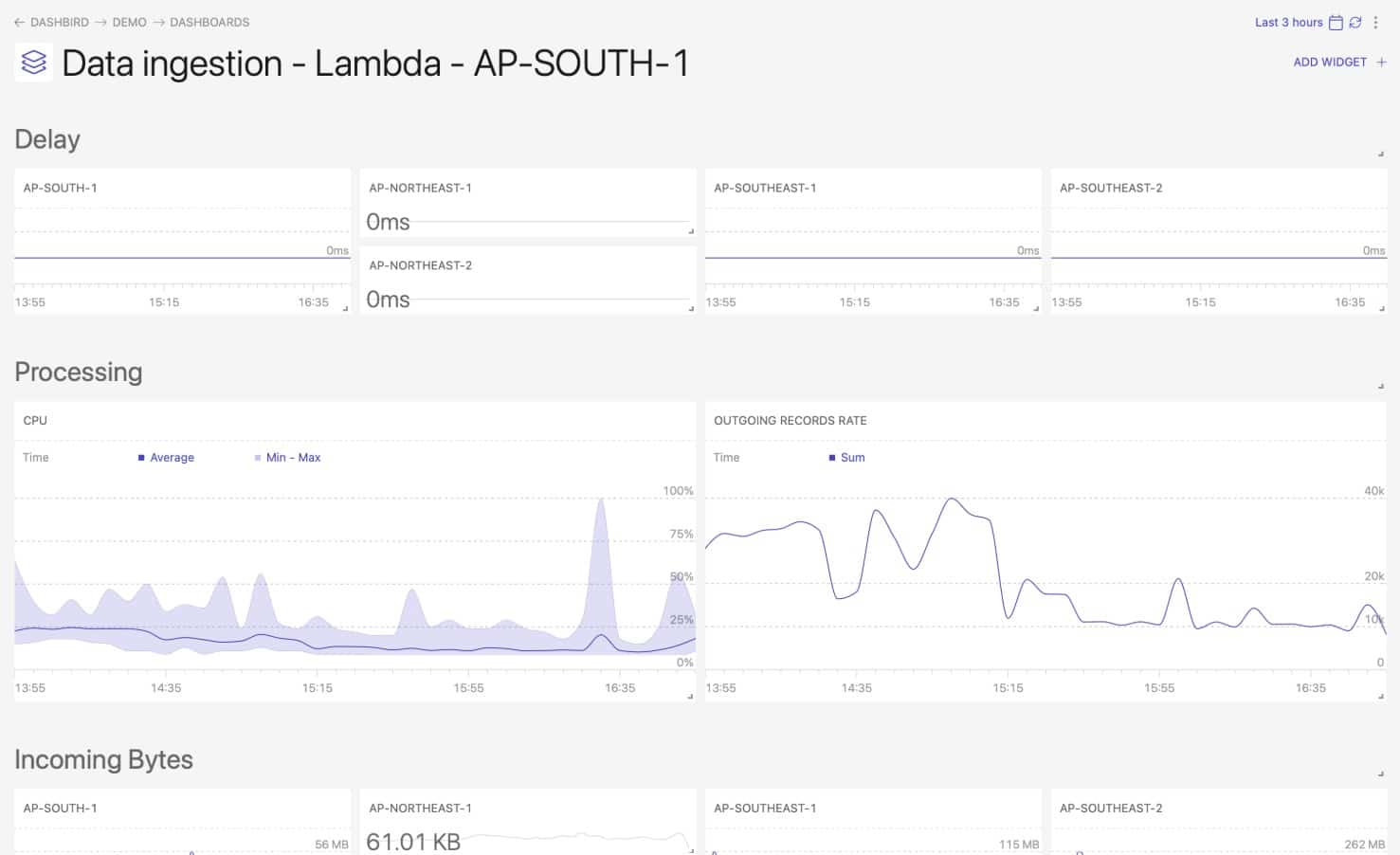Viewport: 1400px width, 855px height.
Task: Click resize handle of AP-SOUTHEAST-1 delay widget
Action: pos(1036,308)
